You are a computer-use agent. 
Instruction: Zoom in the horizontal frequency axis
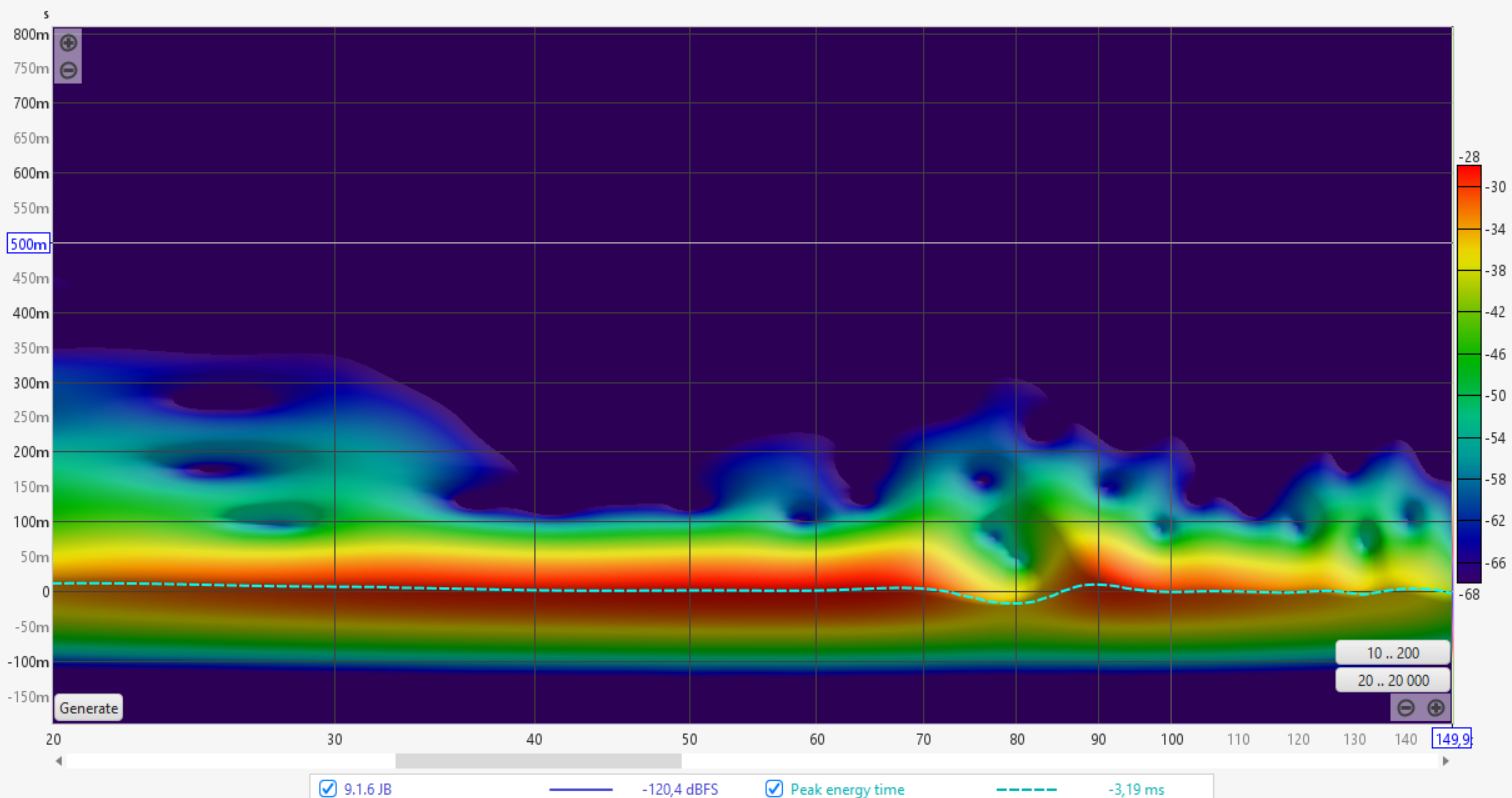coord(1436,708)
